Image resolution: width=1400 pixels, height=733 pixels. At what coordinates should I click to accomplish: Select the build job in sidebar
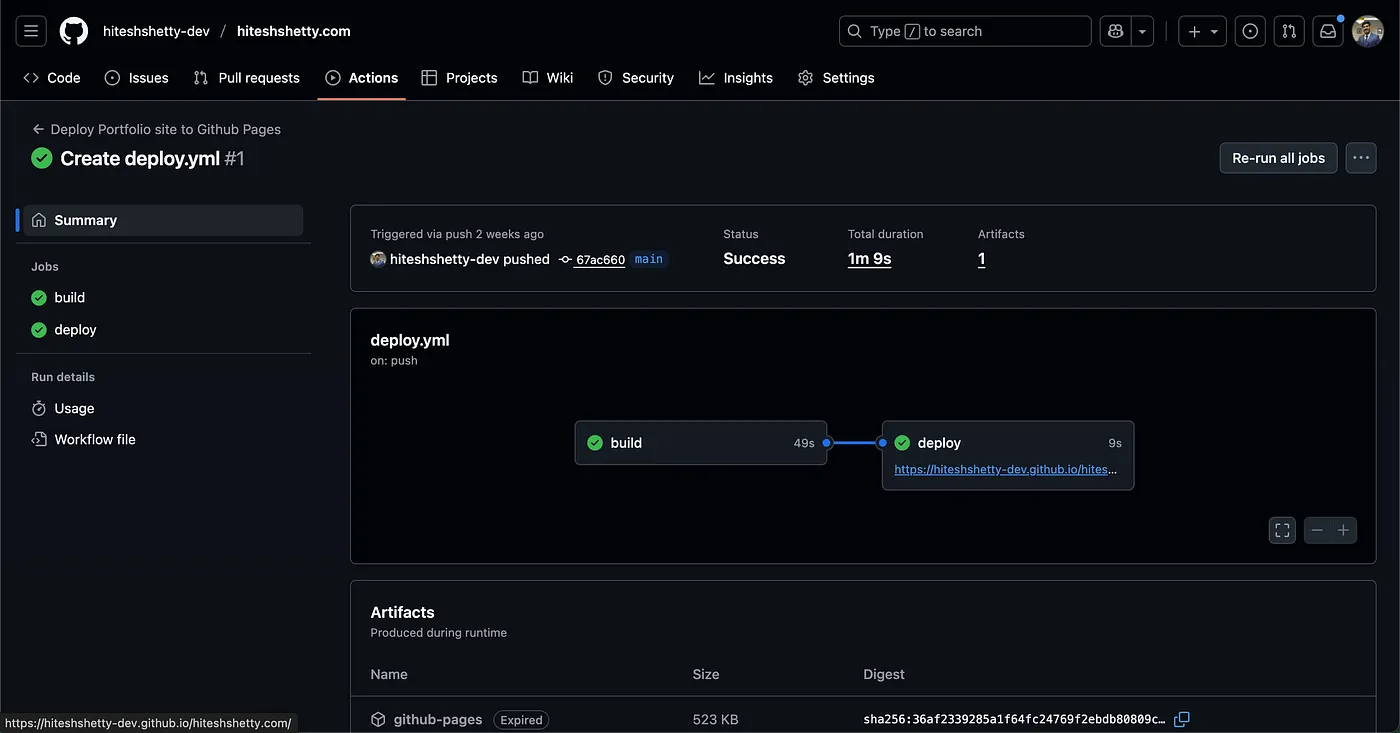pos(69,298)
